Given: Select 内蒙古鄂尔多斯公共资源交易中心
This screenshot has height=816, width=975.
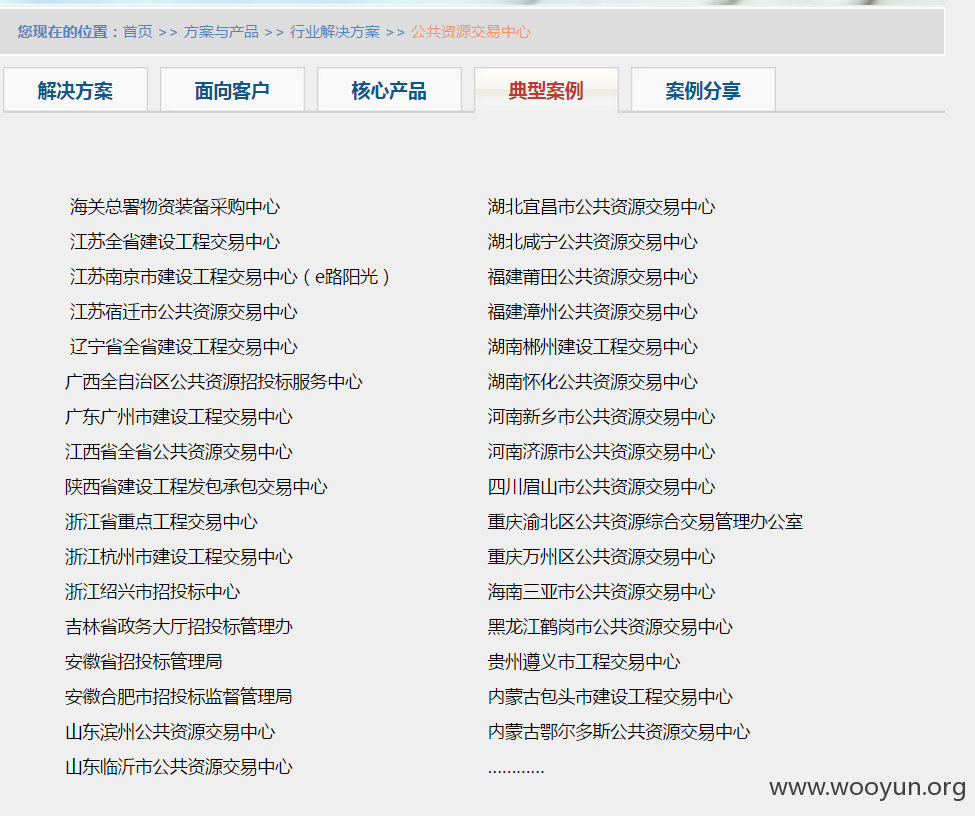Looking at the screenshot, I should click(619, 731).
